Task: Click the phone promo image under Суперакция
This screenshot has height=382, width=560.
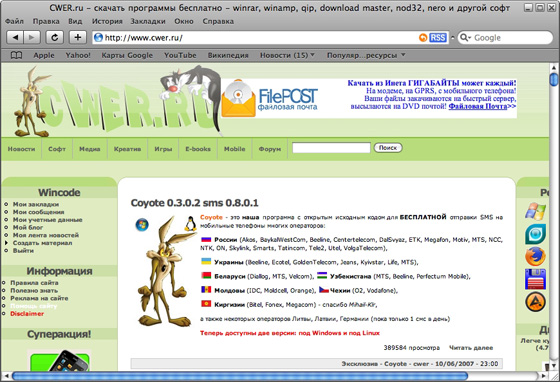Action: pos(59,361)
